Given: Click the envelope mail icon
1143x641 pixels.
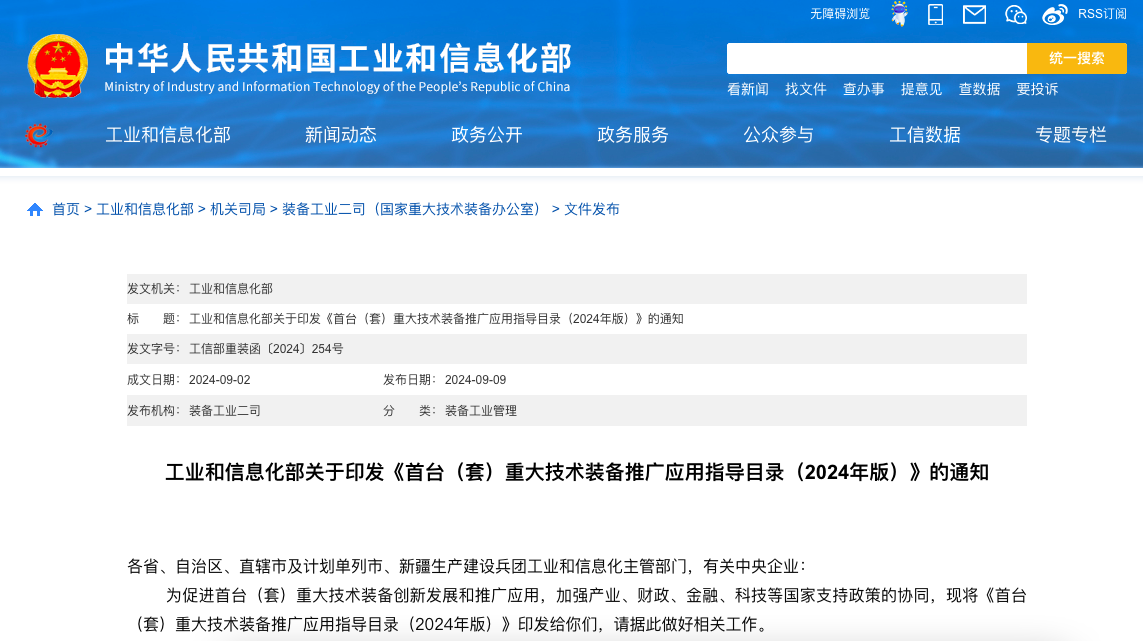Looking at the screenshot, I should (x=974, y=14).
